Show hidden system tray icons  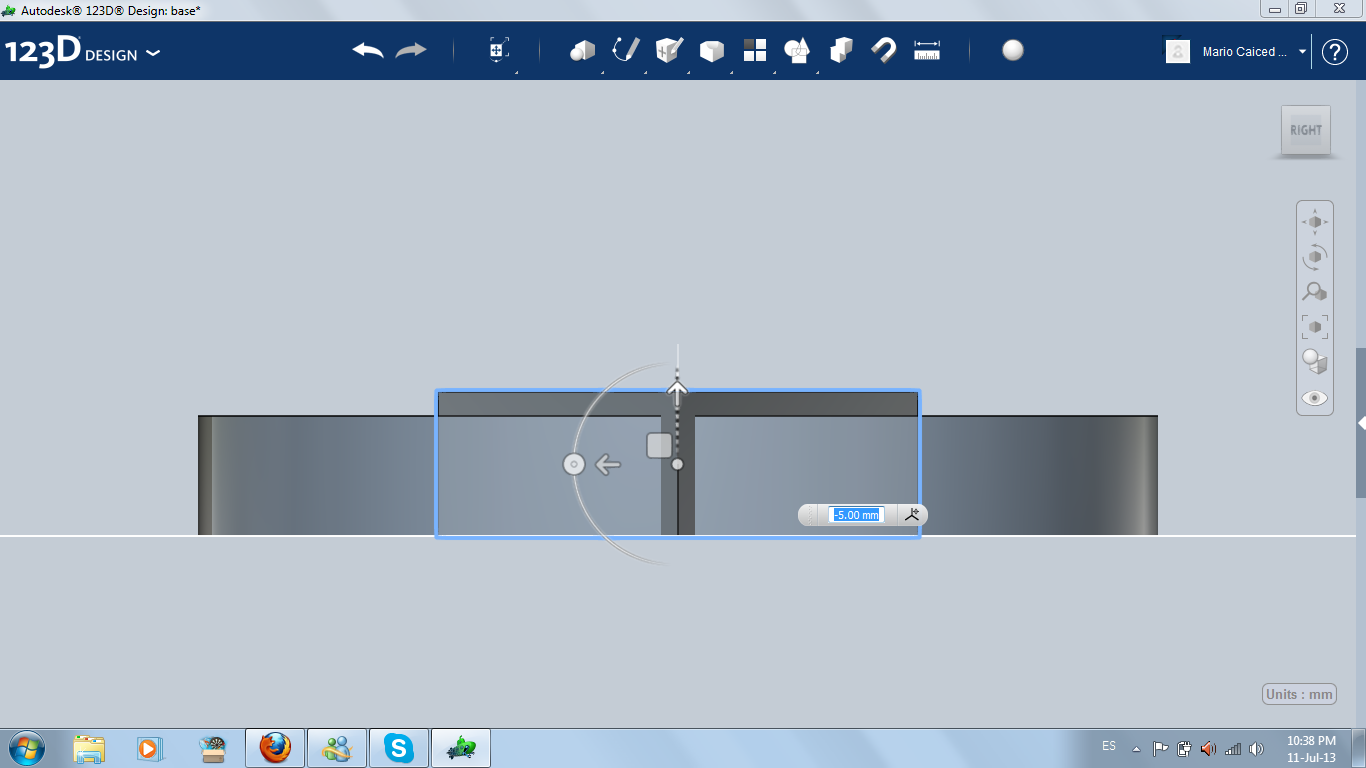click(1136, 748)
